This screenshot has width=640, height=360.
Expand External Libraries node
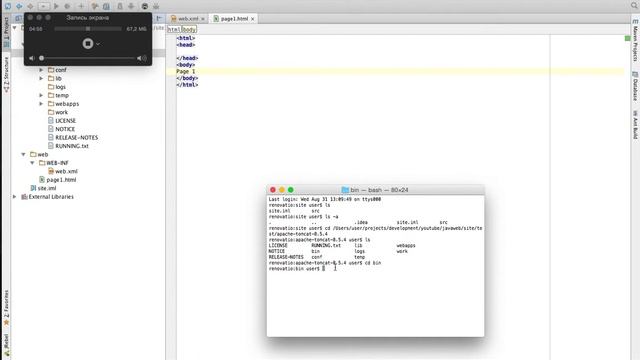15,197
